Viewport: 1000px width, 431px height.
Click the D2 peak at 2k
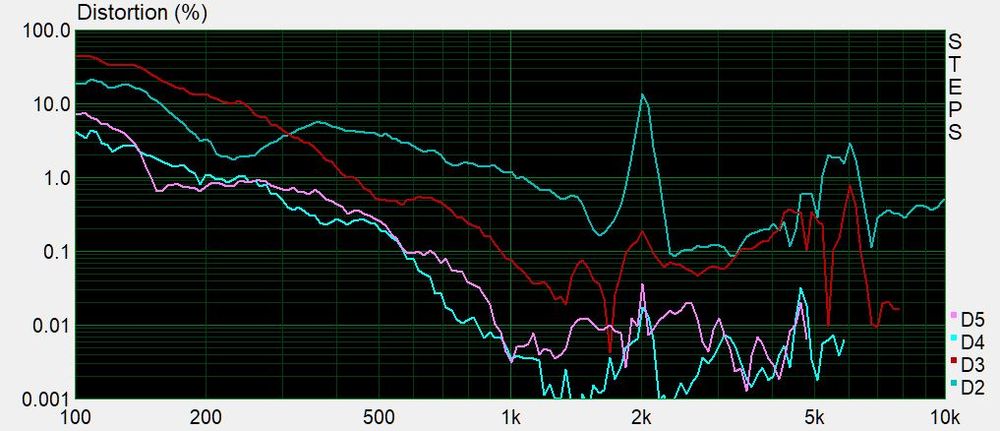point(643,95)
